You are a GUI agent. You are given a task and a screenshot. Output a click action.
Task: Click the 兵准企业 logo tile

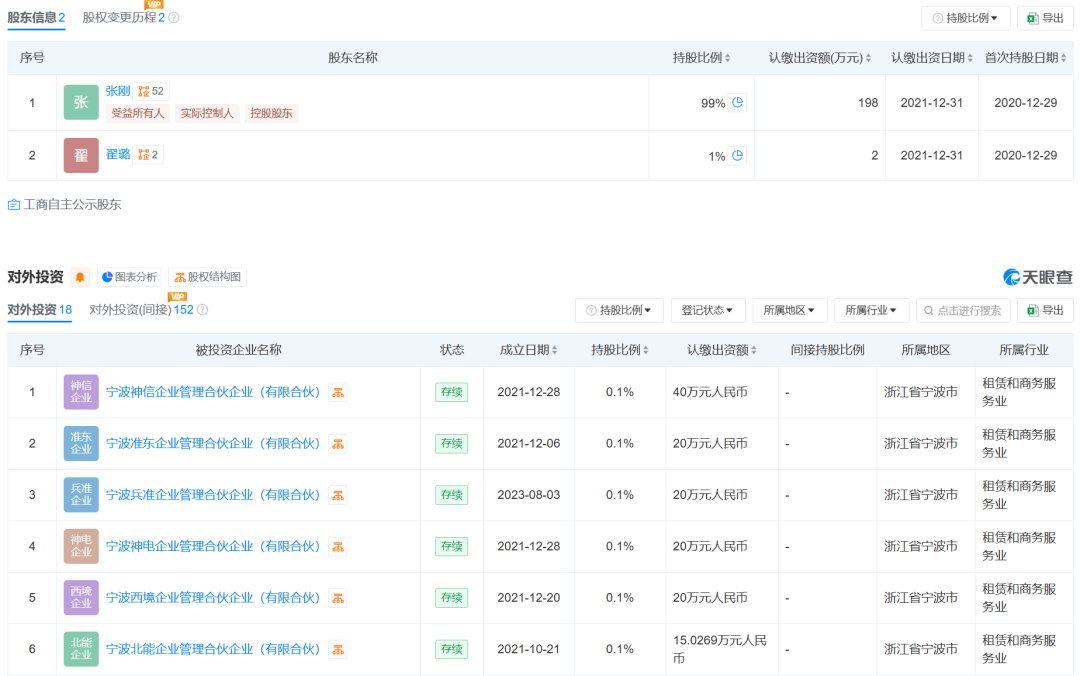pos(81,495)
